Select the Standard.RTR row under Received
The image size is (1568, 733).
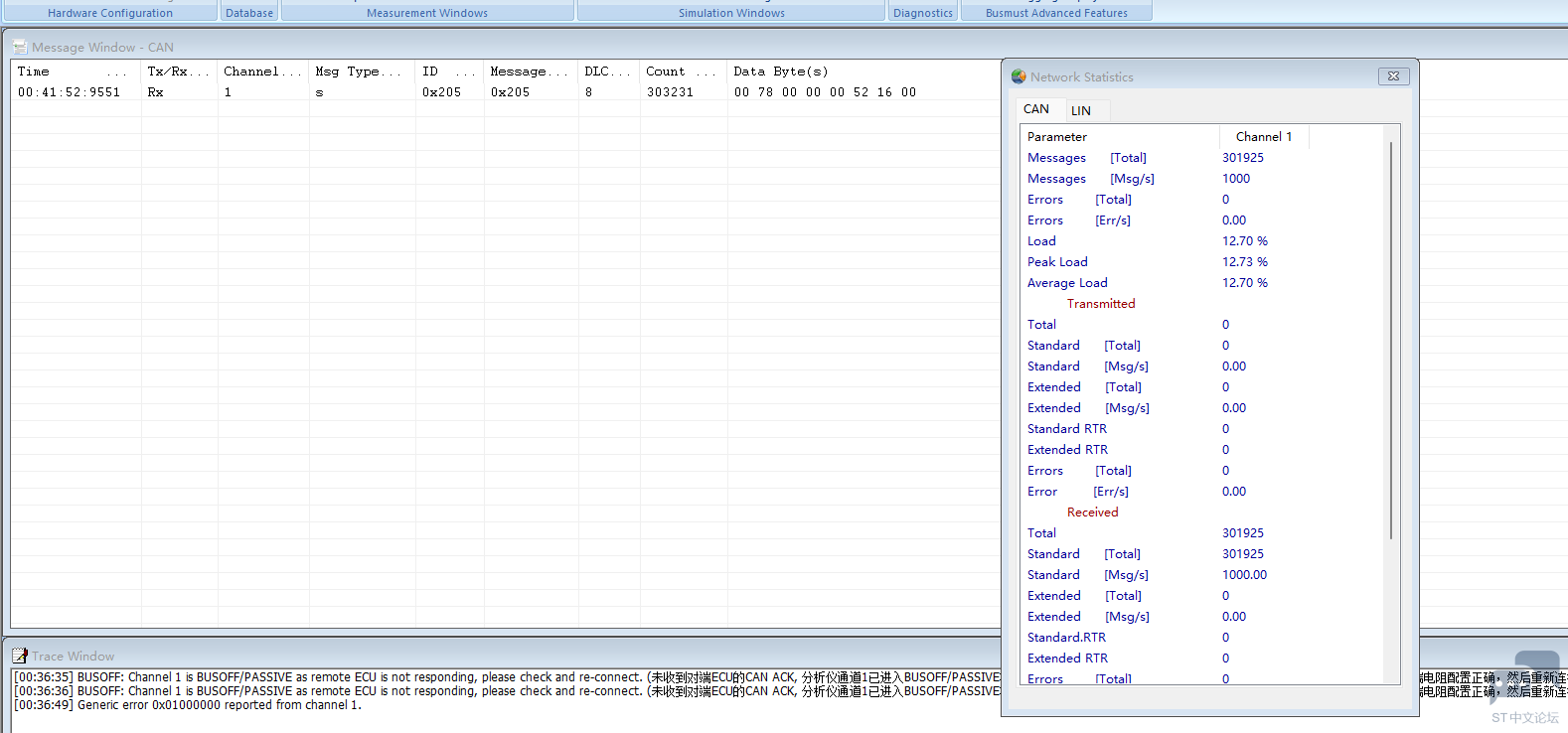pyautogui.click(x=1202, y=638)
